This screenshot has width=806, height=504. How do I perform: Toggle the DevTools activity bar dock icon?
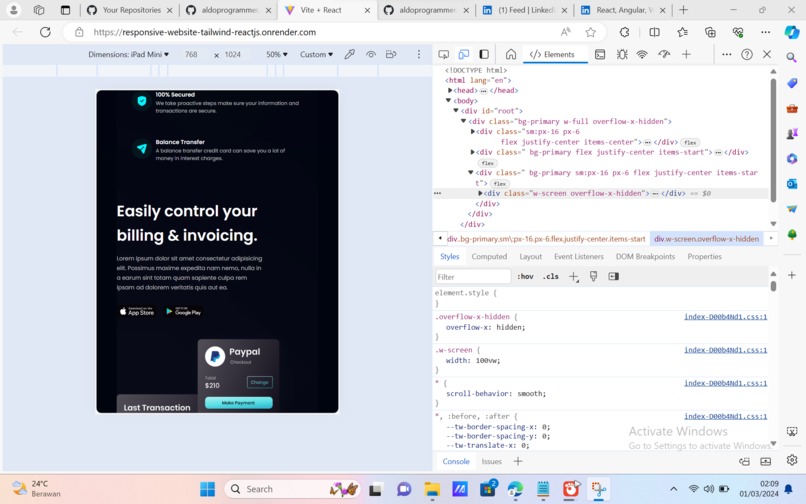point(484,55)
